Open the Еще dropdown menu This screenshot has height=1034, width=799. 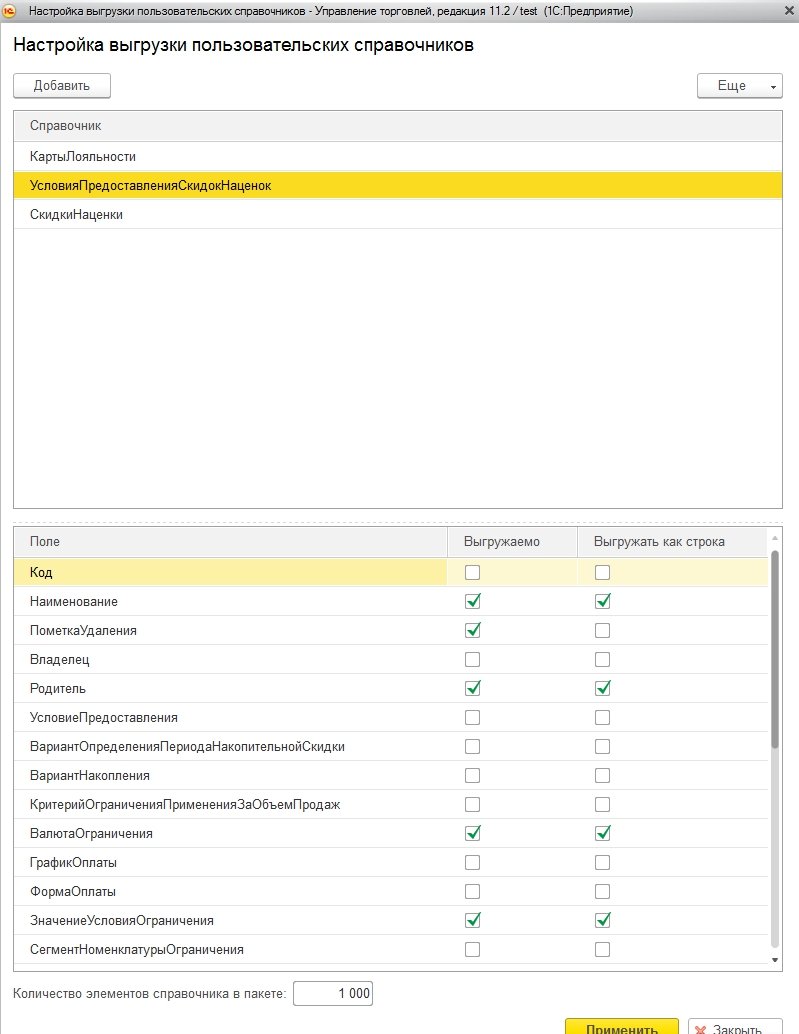[740, 86]
